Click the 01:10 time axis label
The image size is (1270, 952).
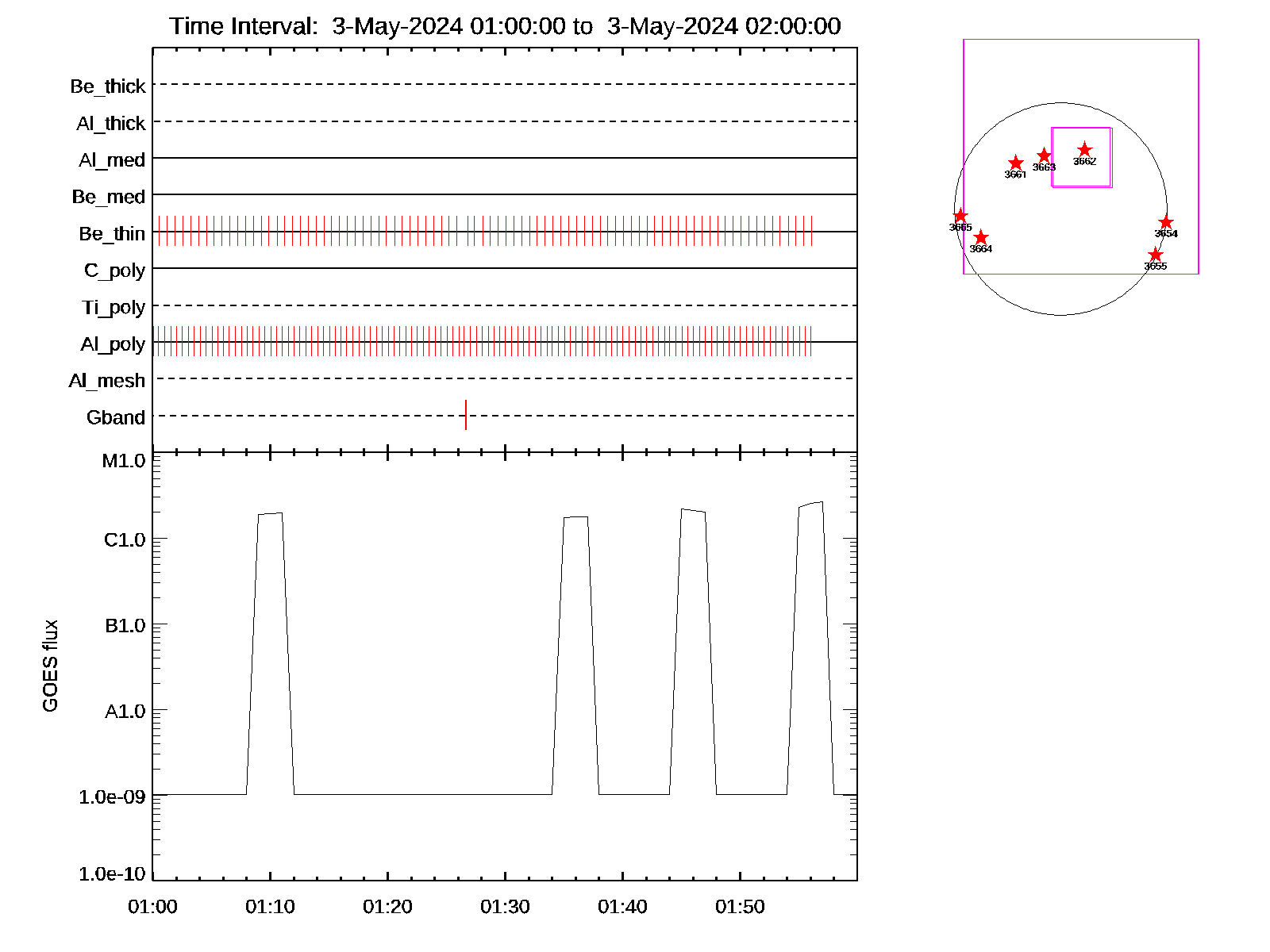(270, 907)
